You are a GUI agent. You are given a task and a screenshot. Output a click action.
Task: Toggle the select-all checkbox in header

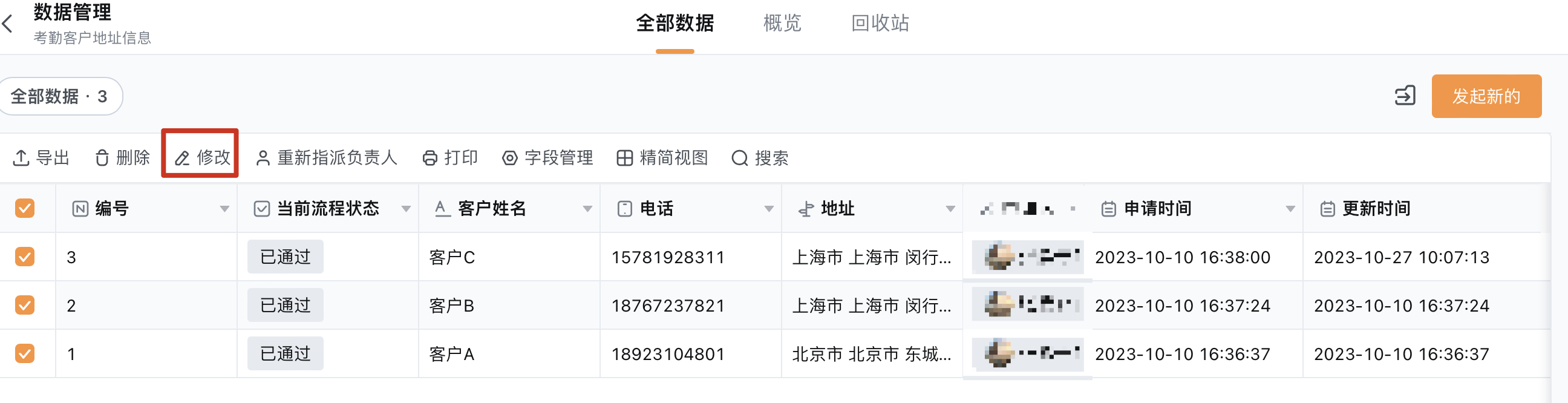coord(25,209)
